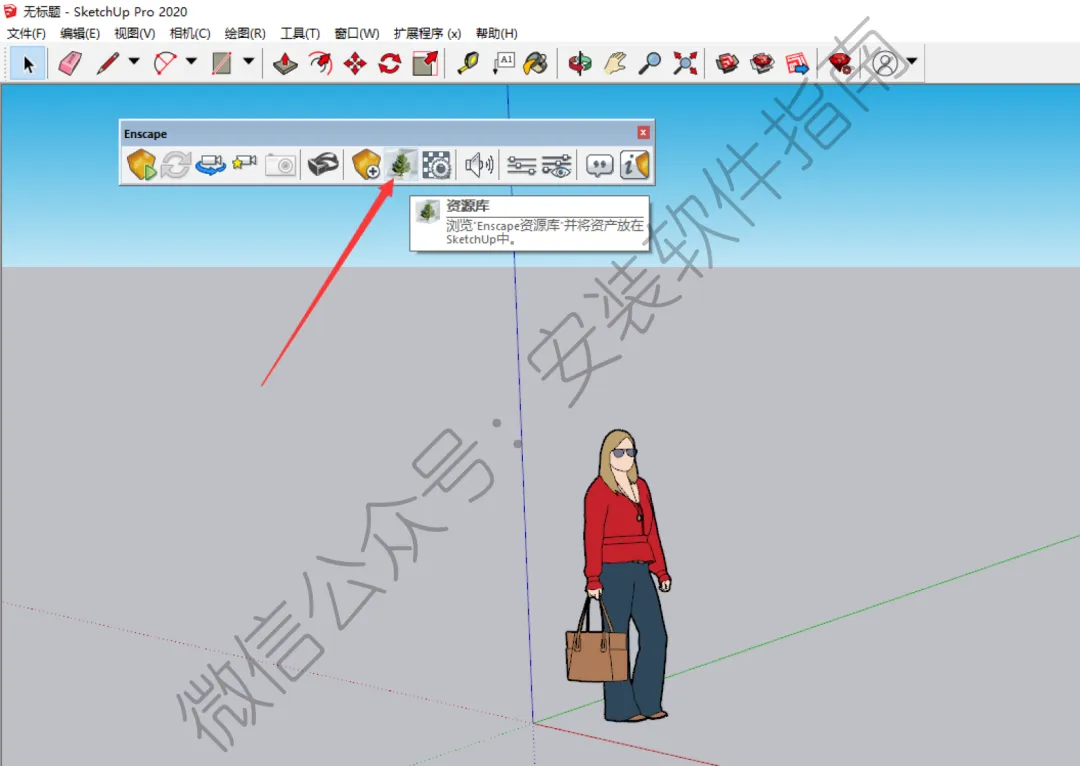Viewport: 1080px width, 766px height.
Task: Click the Enscape toolbar title bar
Action: [x=386, y=133]
